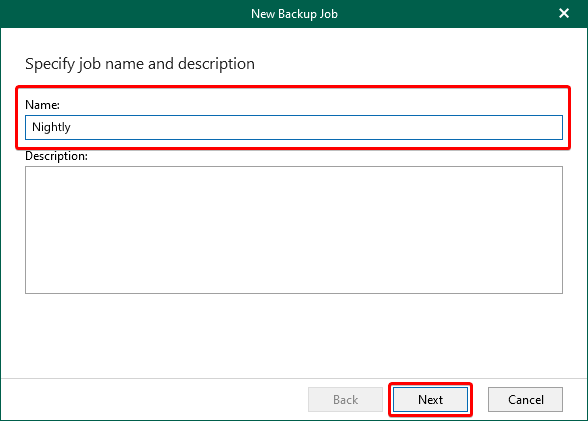Click inside the Description text area

click(x=294, y=230)
